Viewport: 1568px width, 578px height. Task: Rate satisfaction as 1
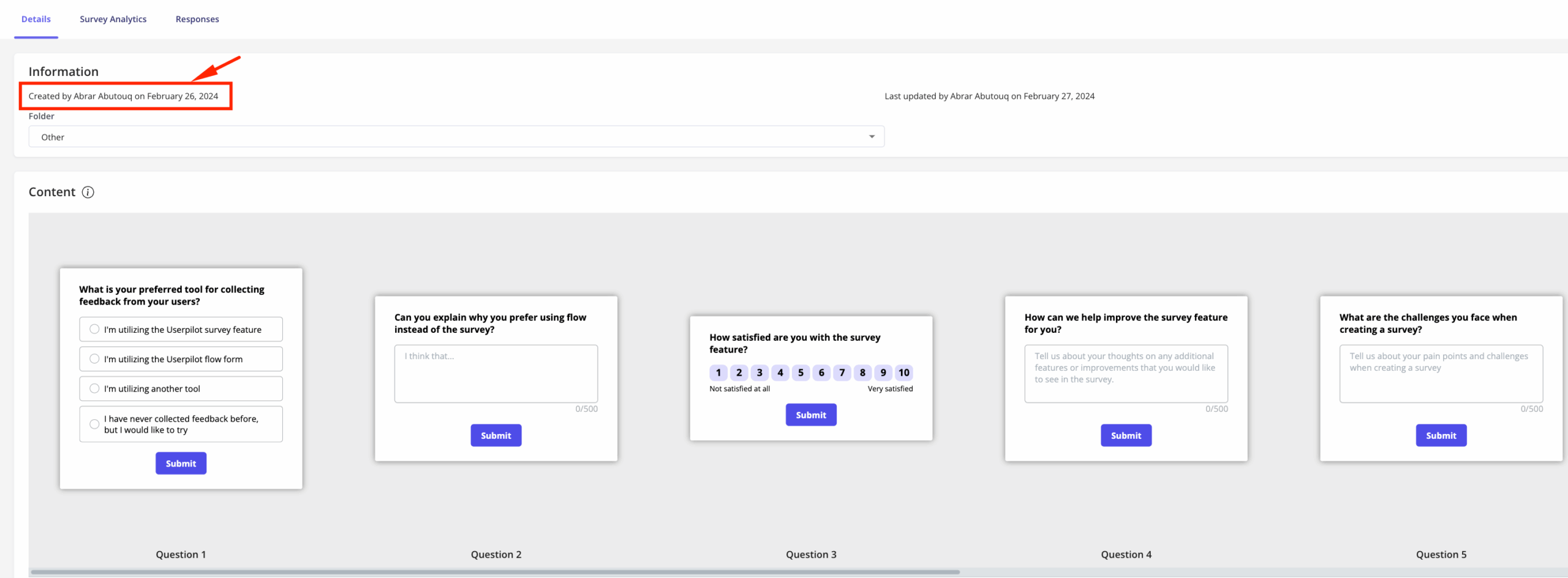point(718,373)
